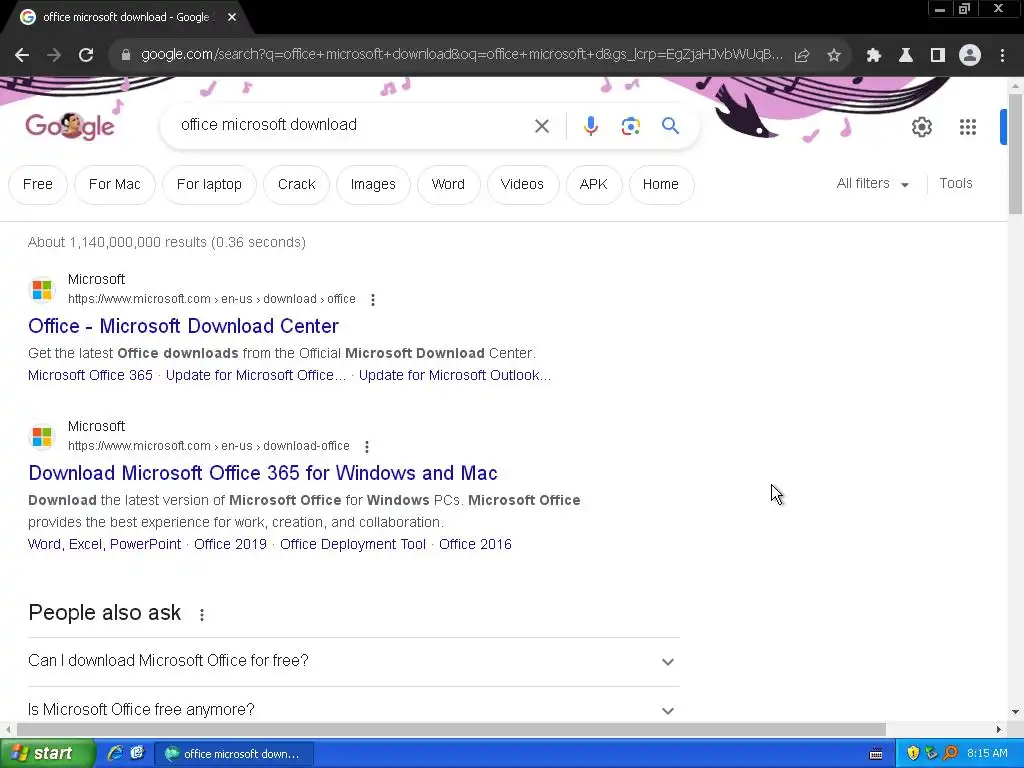The width and height of the screenshot is (1024, 768).
Task: Expand 'Is Microsoft Office free anymore?'
Action: tap(353, 709)
